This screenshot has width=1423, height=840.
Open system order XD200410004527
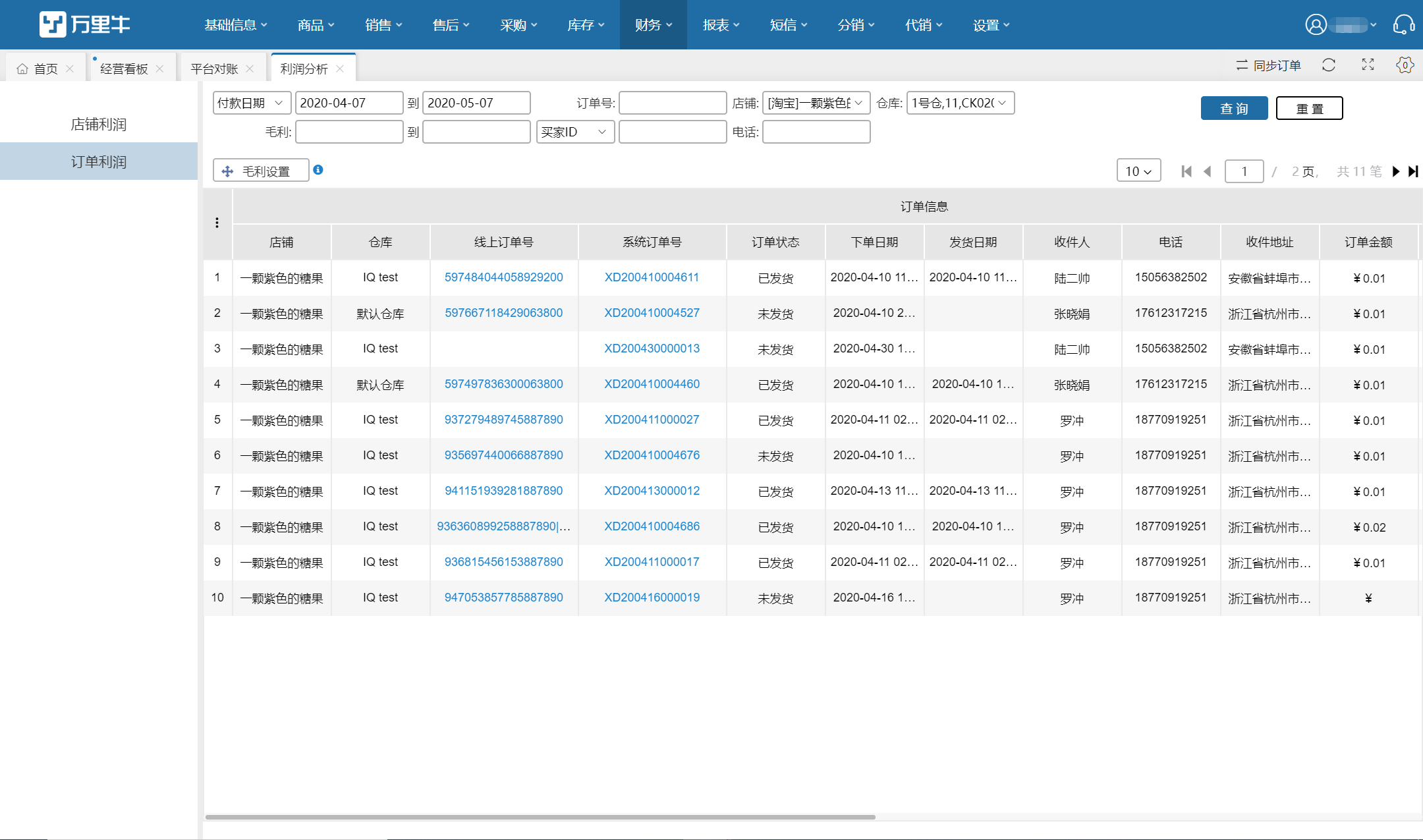click(x=652, y=313)
